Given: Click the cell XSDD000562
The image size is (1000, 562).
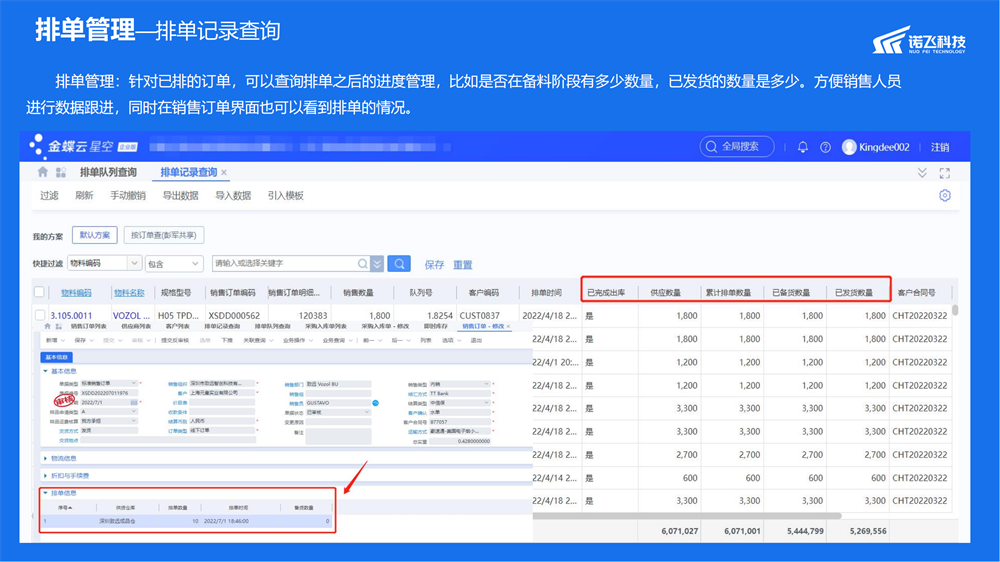Looking at the screenshot, I should 234,315.
